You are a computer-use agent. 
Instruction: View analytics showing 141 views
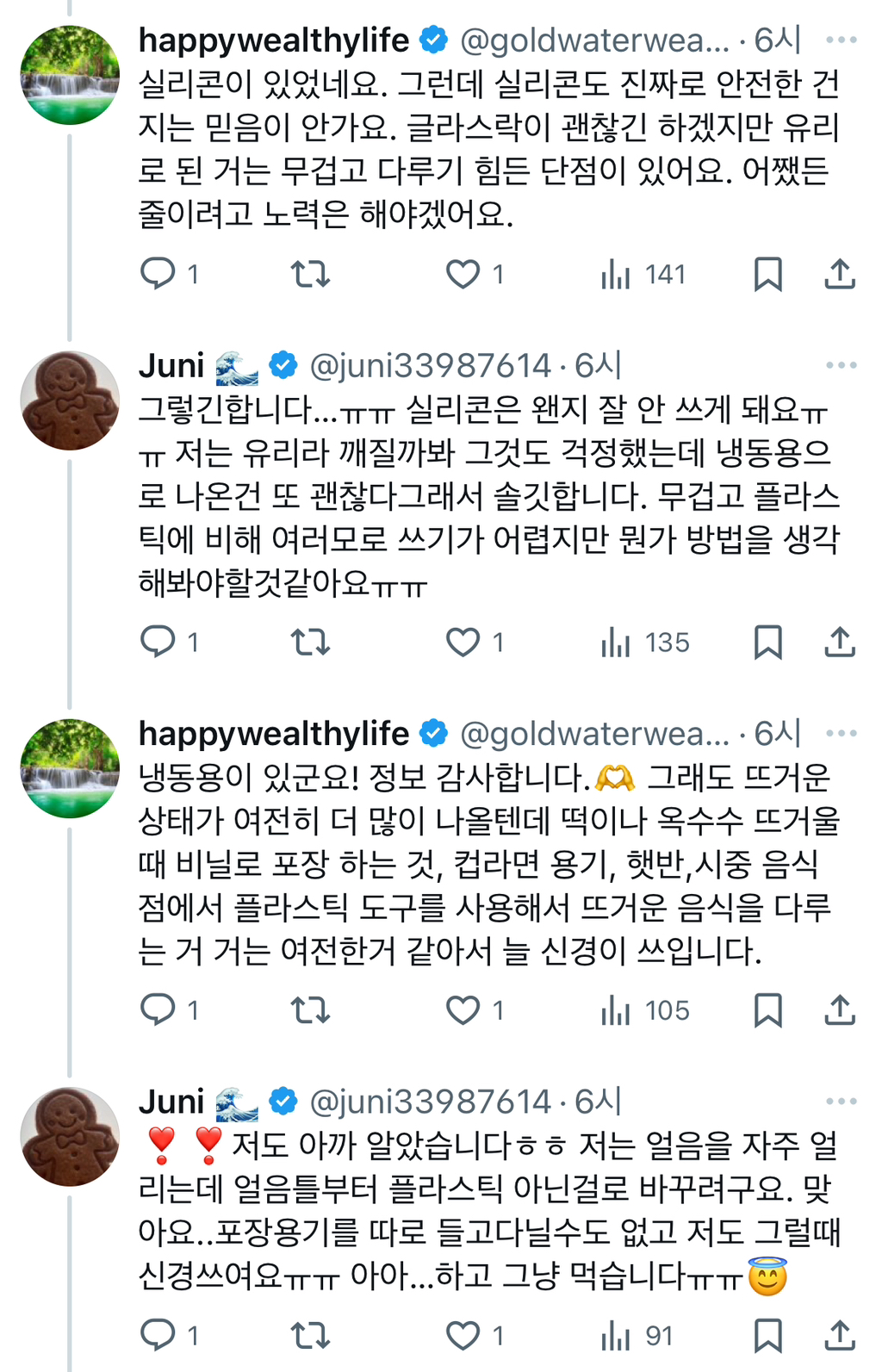[643, 274]
